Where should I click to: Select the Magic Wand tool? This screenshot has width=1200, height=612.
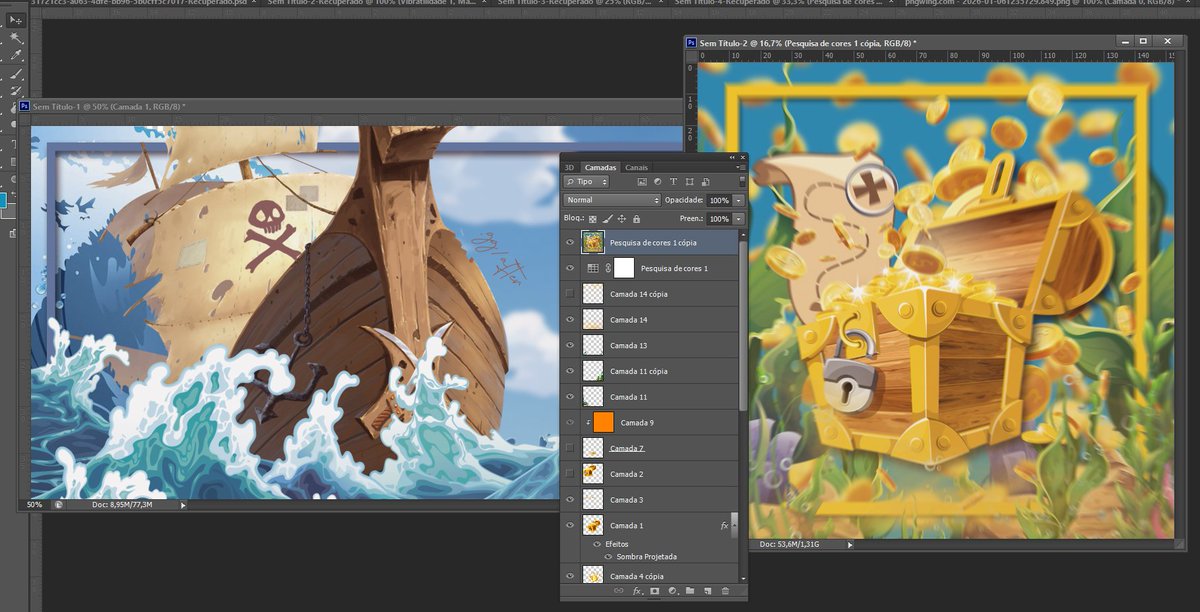point(15,38)
